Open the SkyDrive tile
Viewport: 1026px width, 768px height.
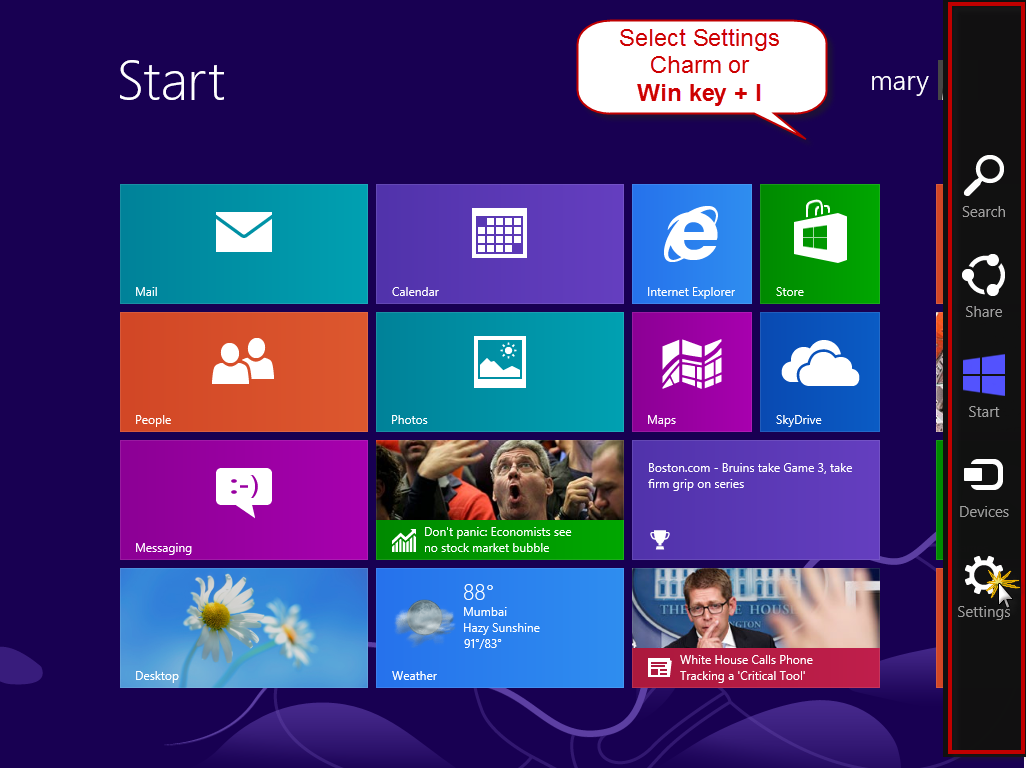point(820,372)
